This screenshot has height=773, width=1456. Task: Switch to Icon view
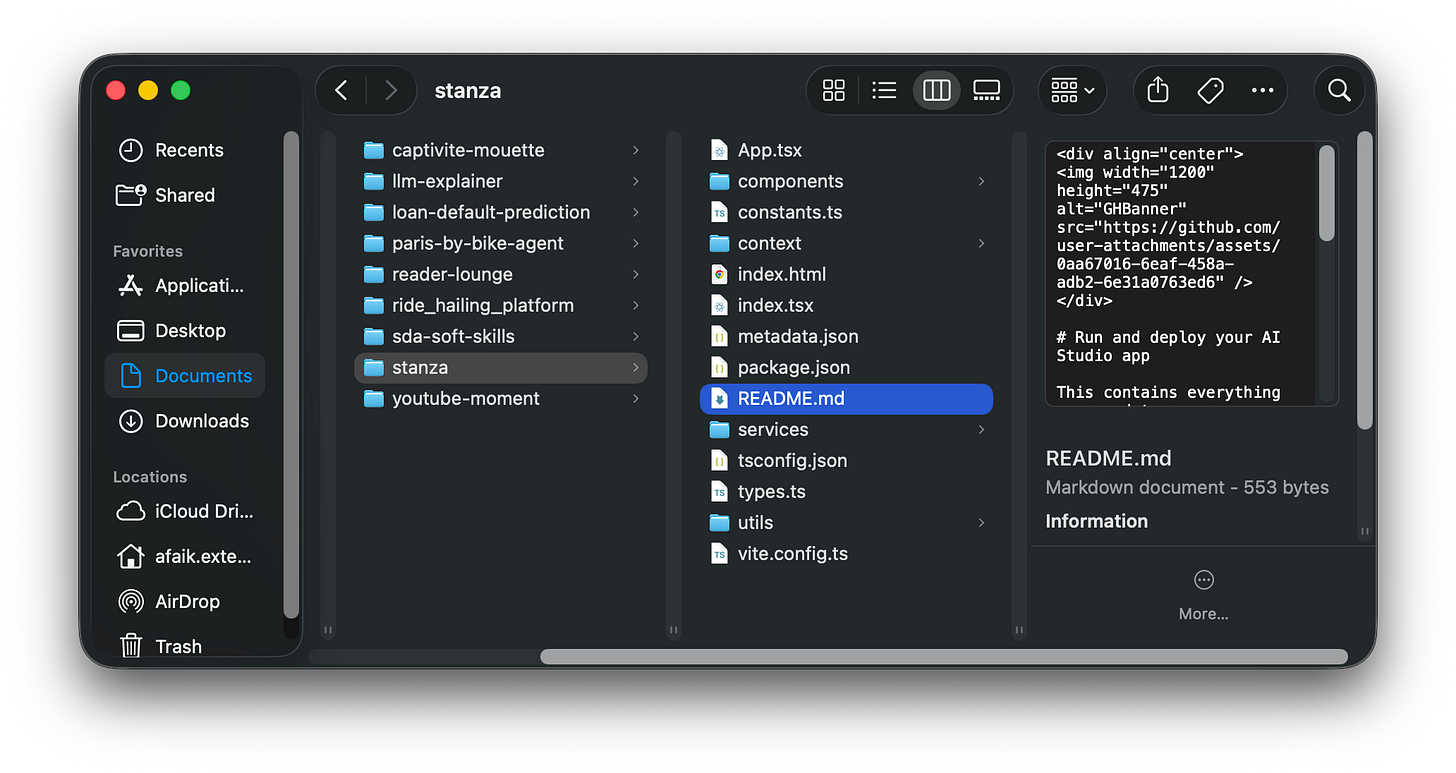(833, 89)
